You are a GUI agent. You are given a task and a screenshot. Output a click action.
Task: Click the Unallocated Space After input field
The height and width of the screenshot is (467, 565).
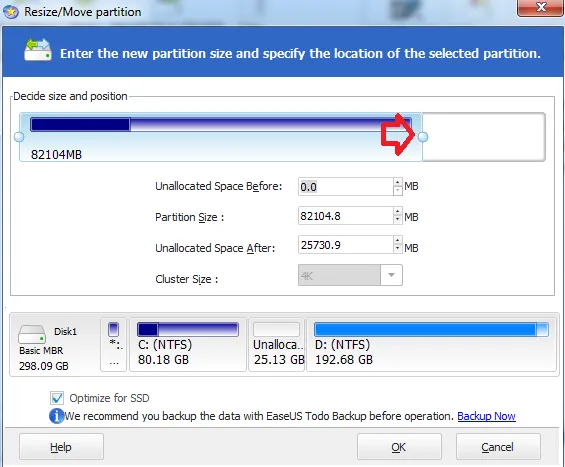pyautogui.click(x=346, y=245)
